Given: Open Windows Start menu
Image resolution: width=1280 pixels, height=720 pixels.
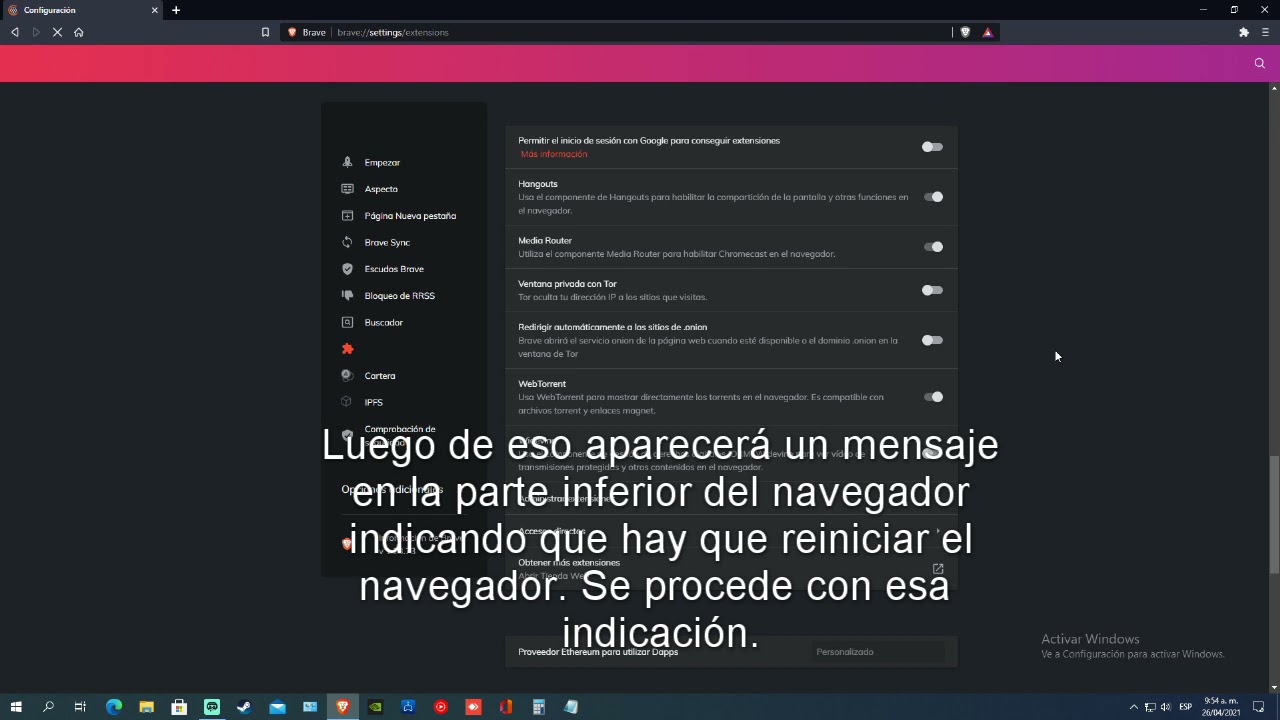Looking at the screenshot, I should (16, 707).
